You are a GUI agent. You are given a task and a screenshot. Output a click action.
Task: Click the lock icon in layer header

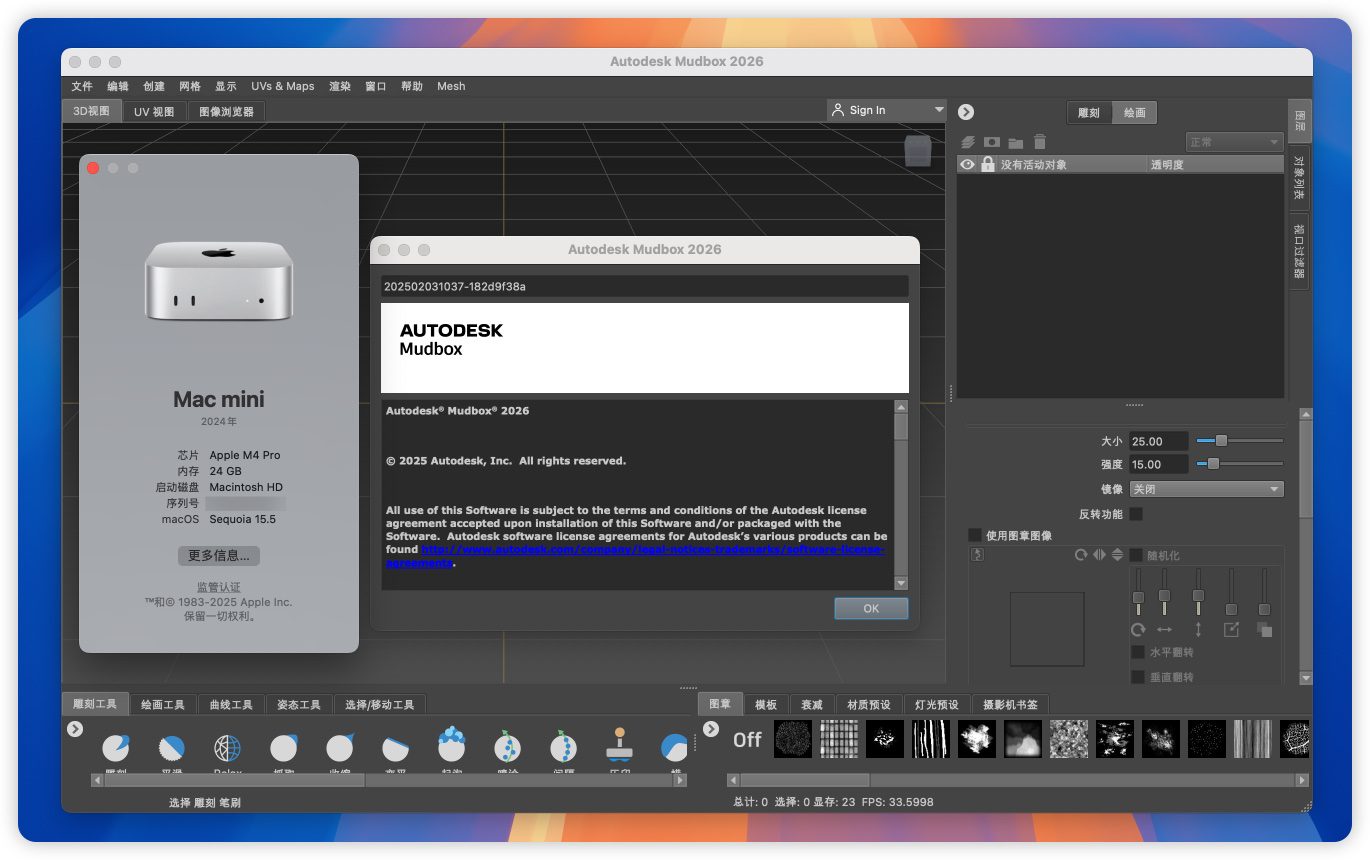[x=988, y=164]
